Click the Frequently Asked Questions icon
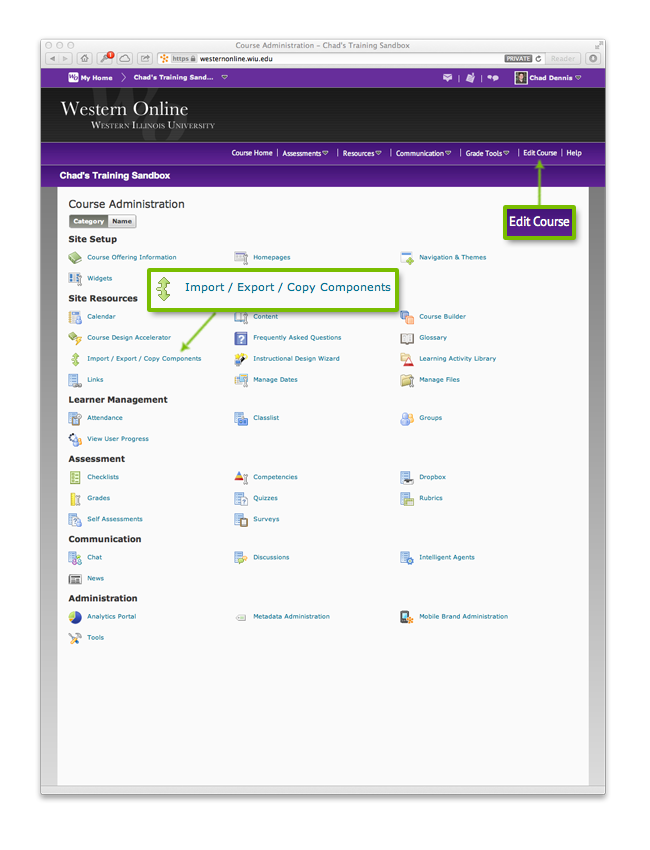The width and height of the screenshot is (650, 850). click(x=241, y=338)
